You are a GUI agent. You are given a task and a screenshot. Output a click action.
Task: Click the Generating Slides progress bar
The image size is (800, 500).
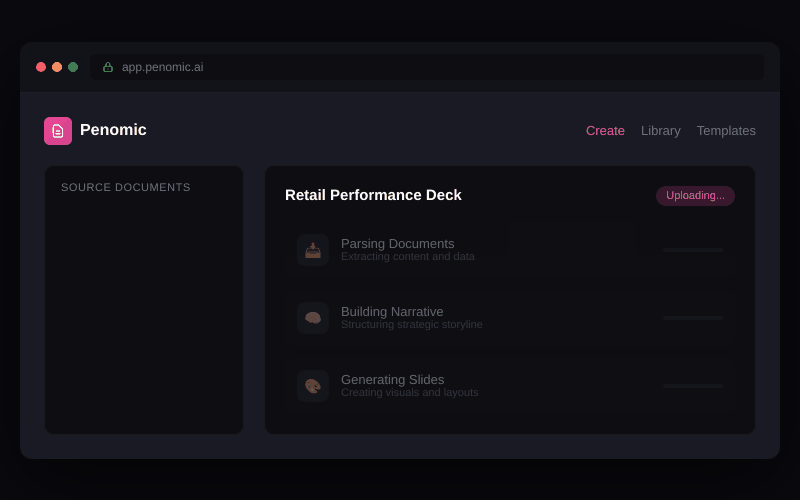[692, 386]
